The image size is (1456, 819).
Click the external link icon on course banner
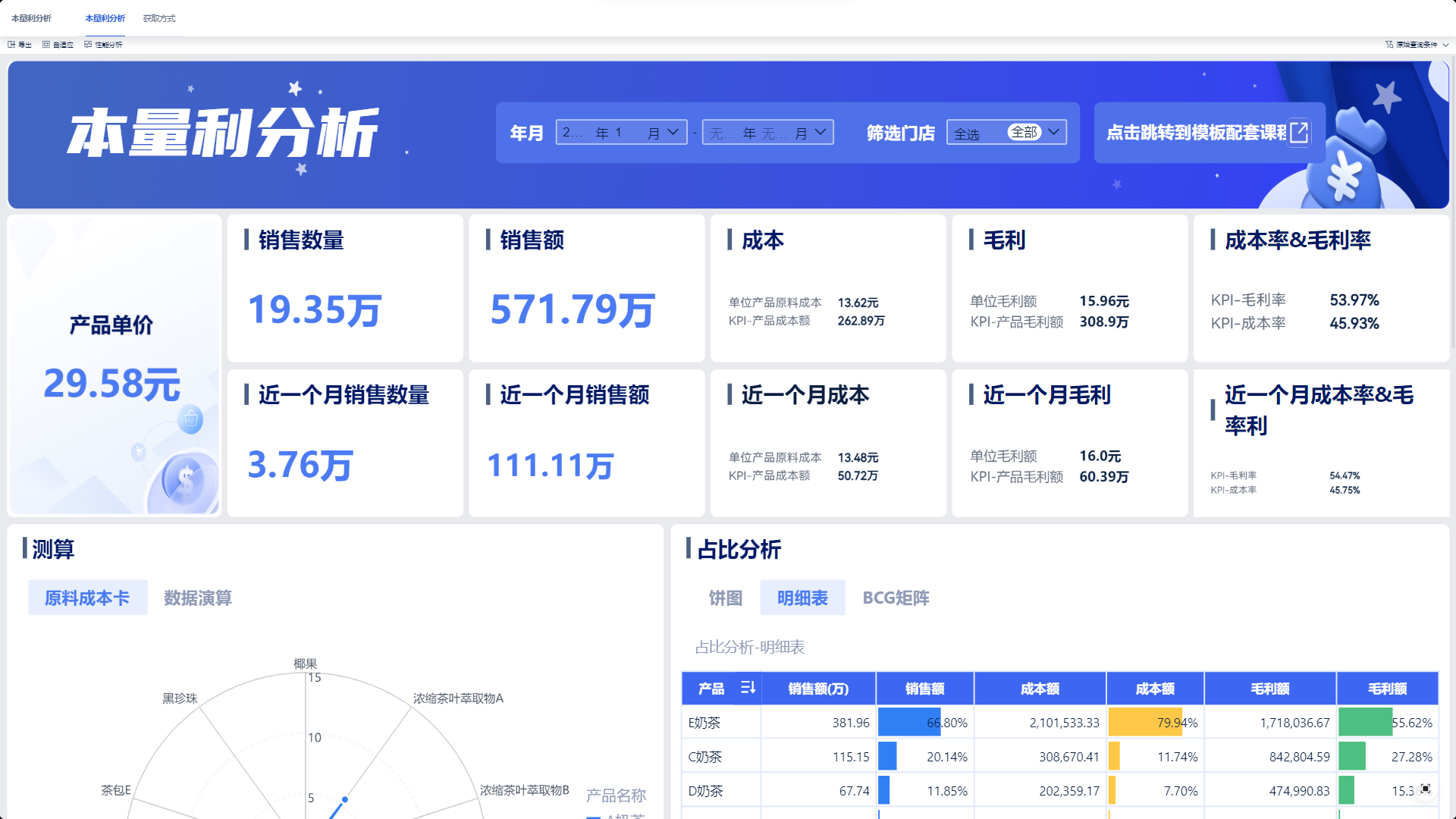click(x=1299, y=133)
